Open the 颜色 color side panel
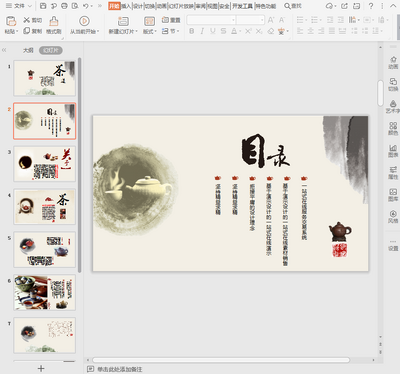Image resolution: width=400 pixels, height=374 pixels. click(393, 128)
